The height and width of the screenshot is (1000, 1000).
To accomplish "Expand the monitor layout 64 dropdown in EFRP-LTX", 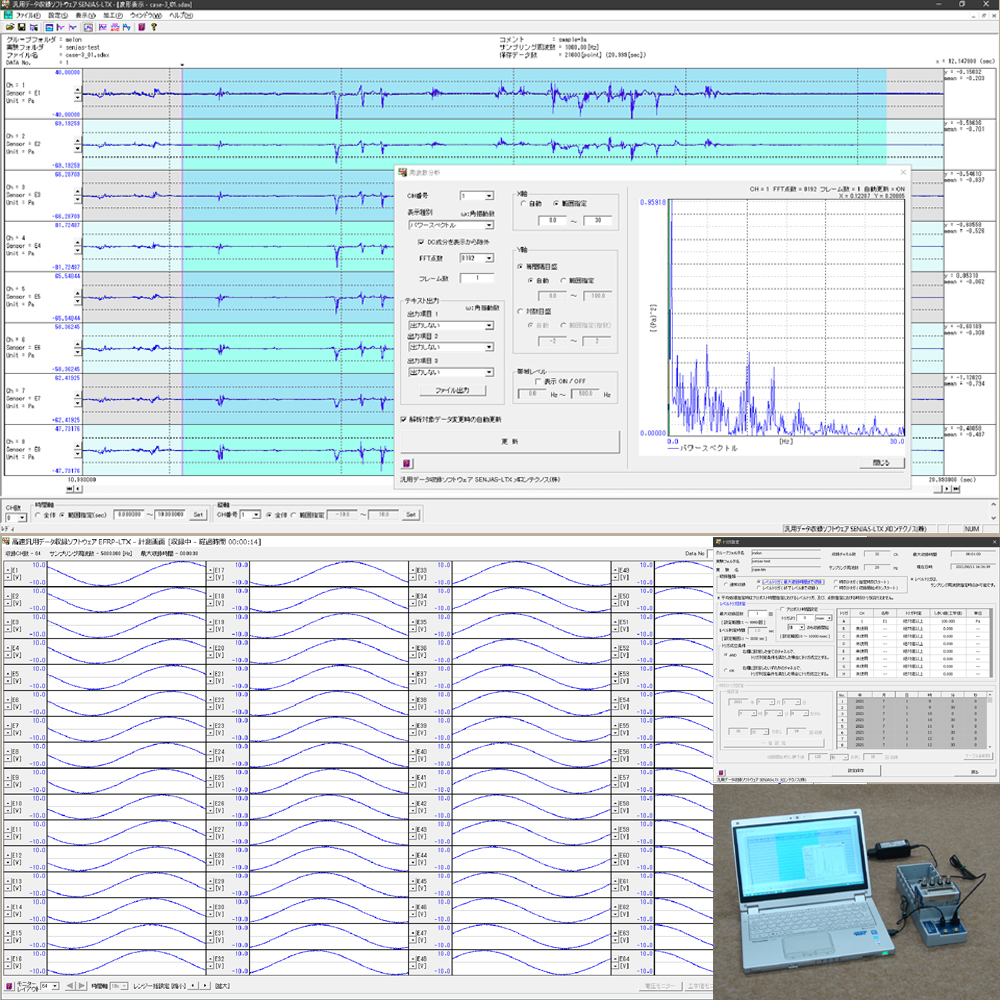I will tap(55, 986).
